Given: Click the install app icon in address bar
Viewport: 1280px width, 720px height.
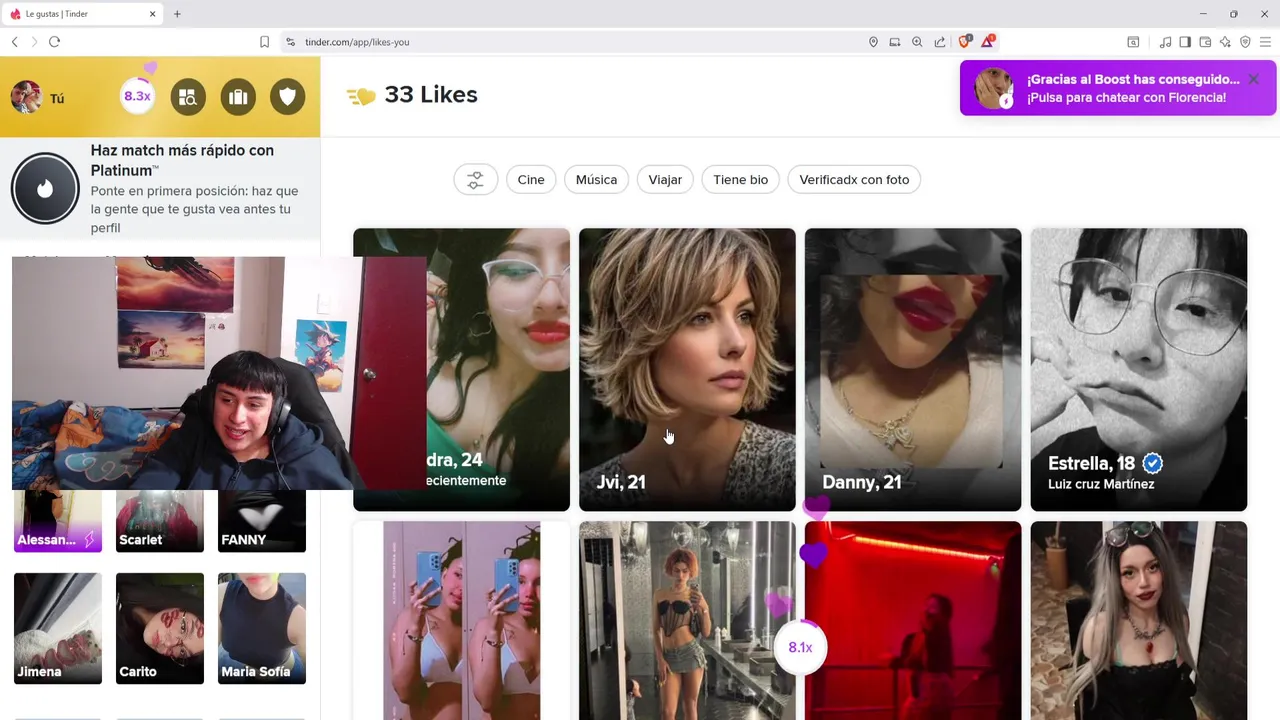Looking at the screenshot, I should 895,42.
